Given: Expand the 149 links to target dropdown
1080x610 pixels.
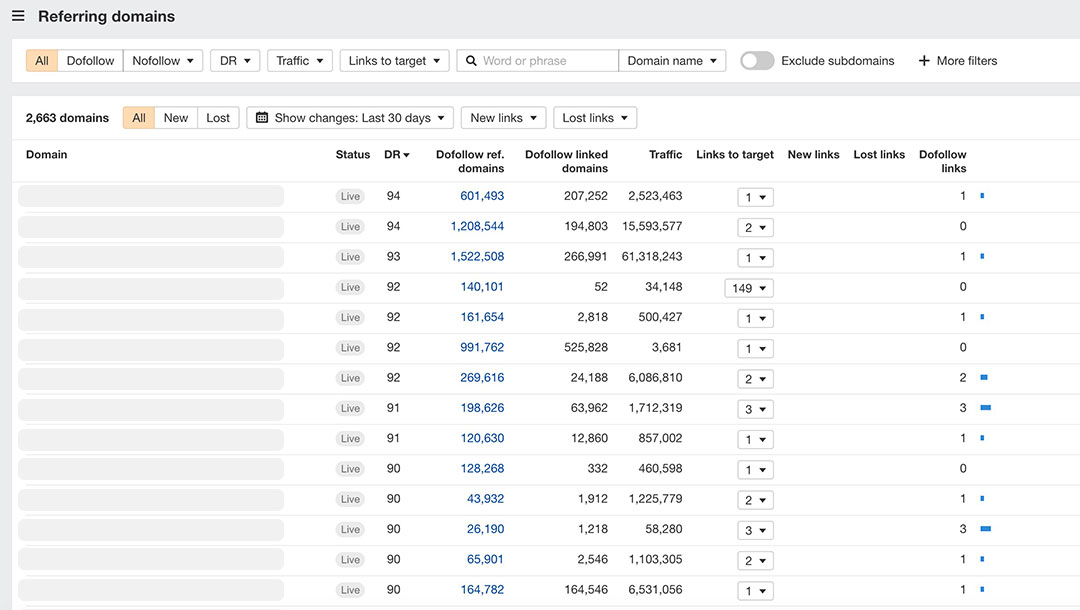Looking at the screenshot, I should pyautogui.click(x=749, y=288).
